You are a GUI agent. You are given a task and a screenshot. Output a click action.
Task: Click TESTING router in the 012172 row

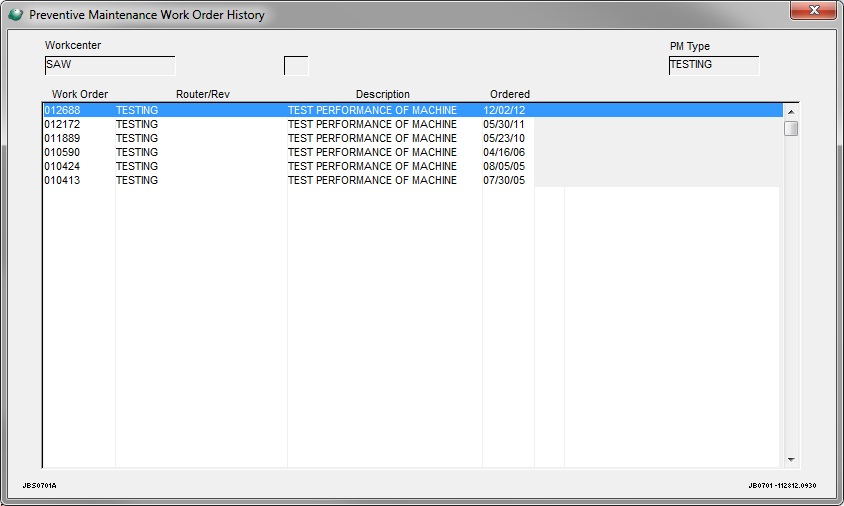137,124
